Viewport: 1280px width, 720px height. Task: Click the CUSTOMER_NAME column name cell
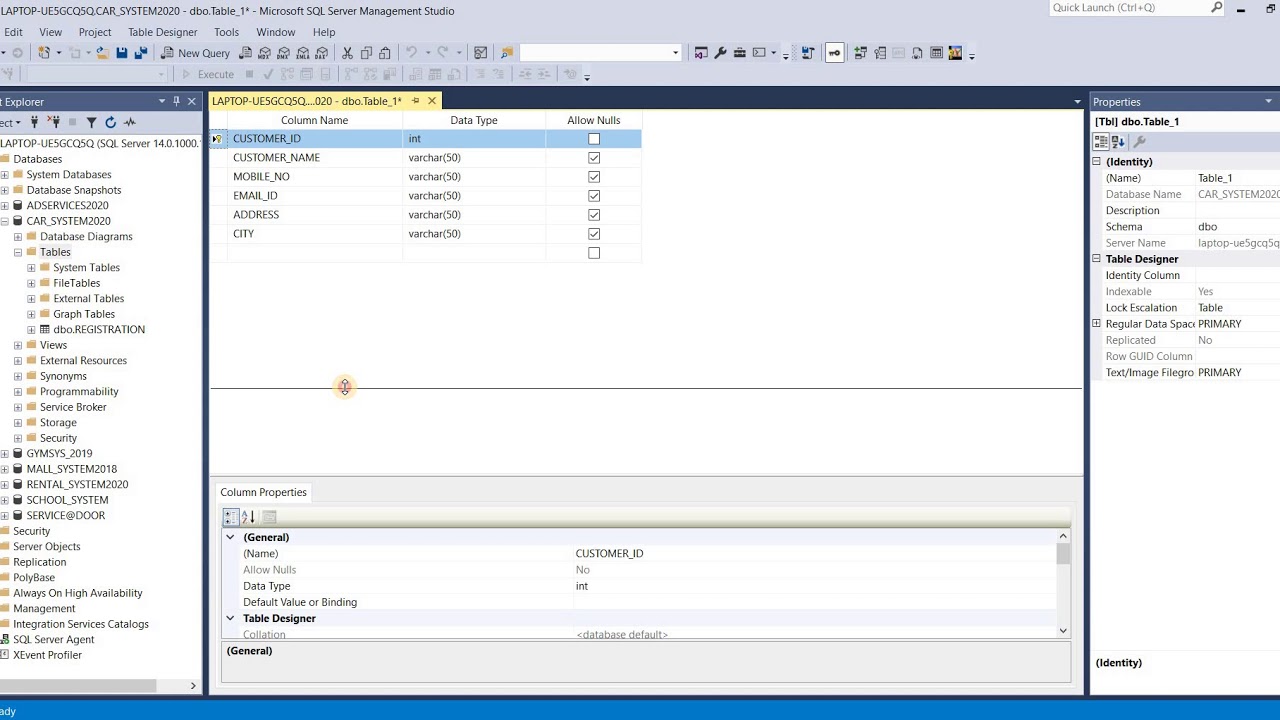pyautogui.click(x=314, y=158)
